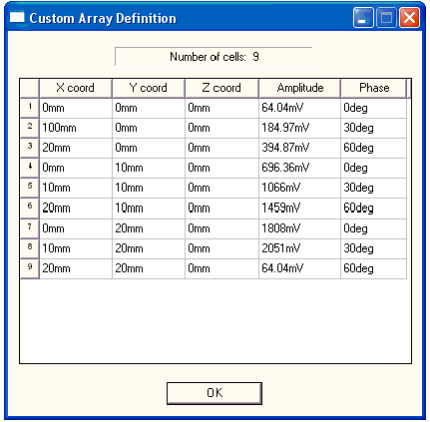430x422 pixels.
Task: Select row header 4
Action: point(30,168)
